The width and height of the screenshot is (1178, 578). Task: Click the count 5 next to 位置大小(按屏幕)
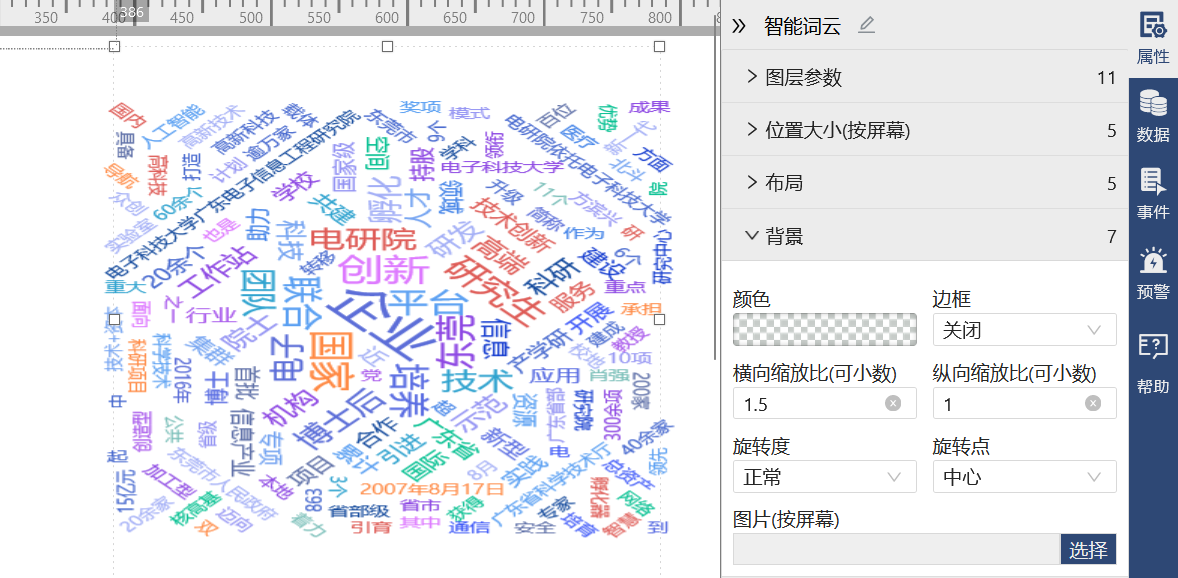coord(1112,131)
